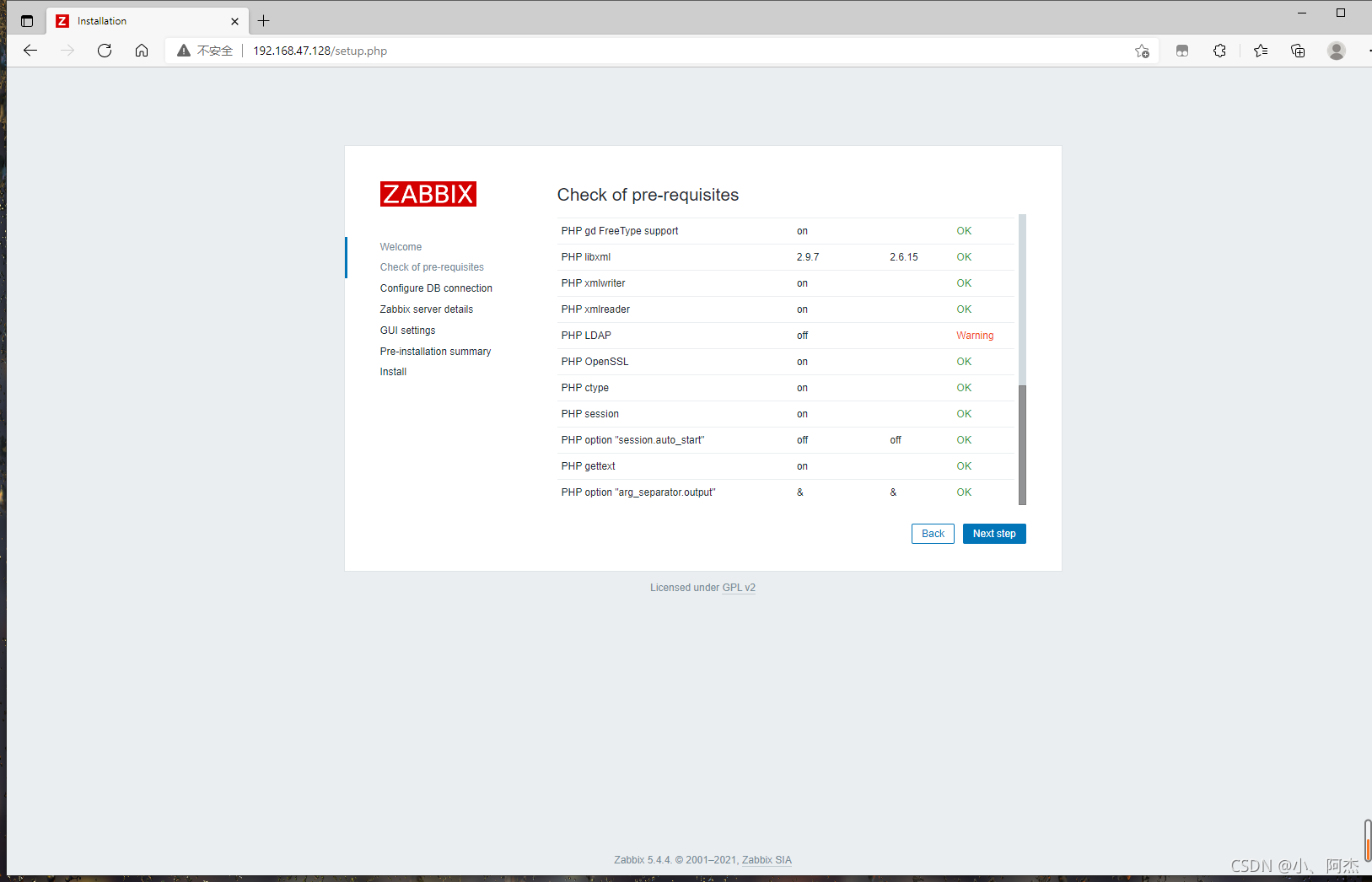Screen dimensions: 1372x882
Task: Go back using the browser back arrow
Action: point(30,51)
